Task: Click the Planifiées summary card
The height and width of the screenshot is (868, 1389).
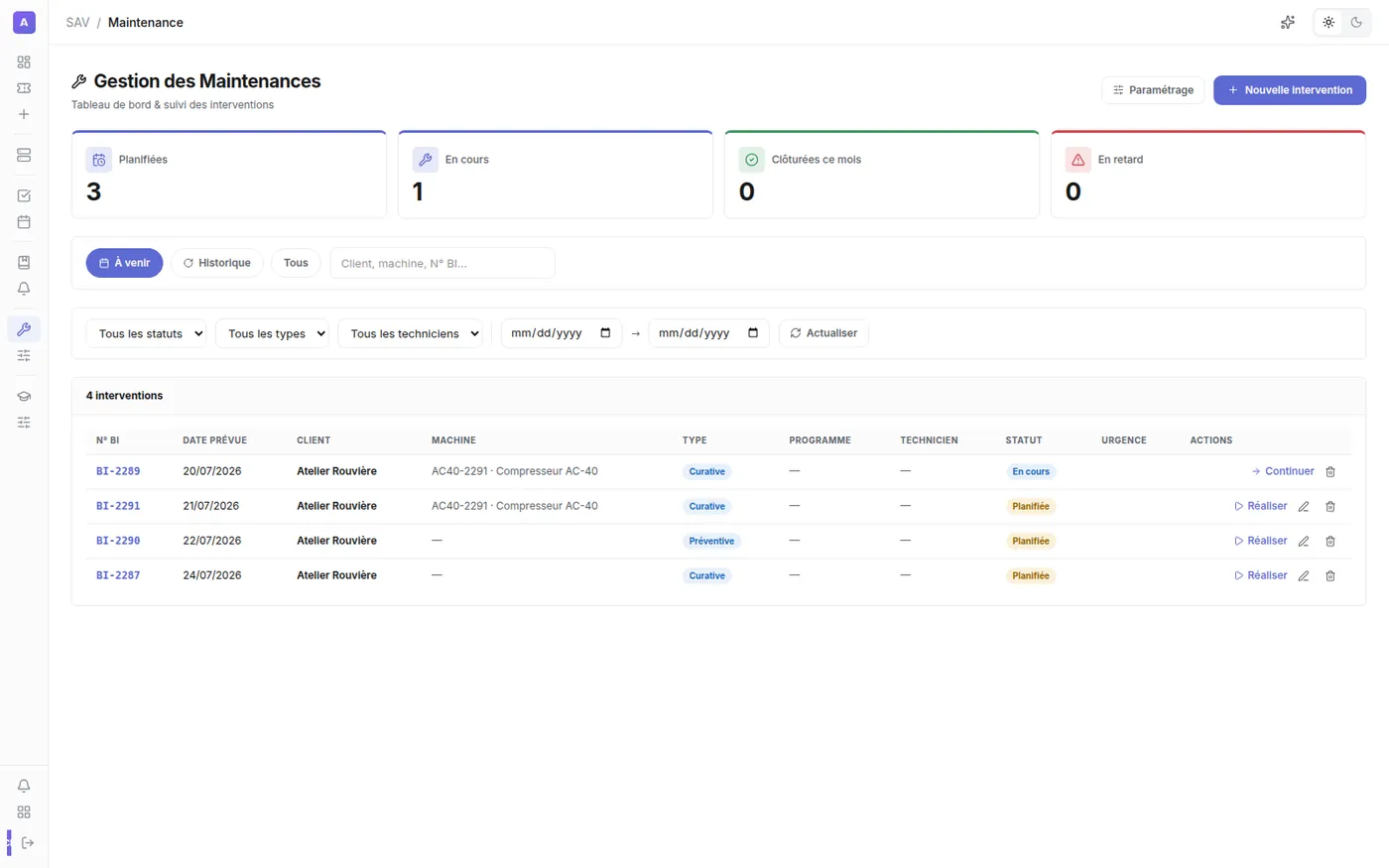Action: pyautogui.click(x=229, y=175)
